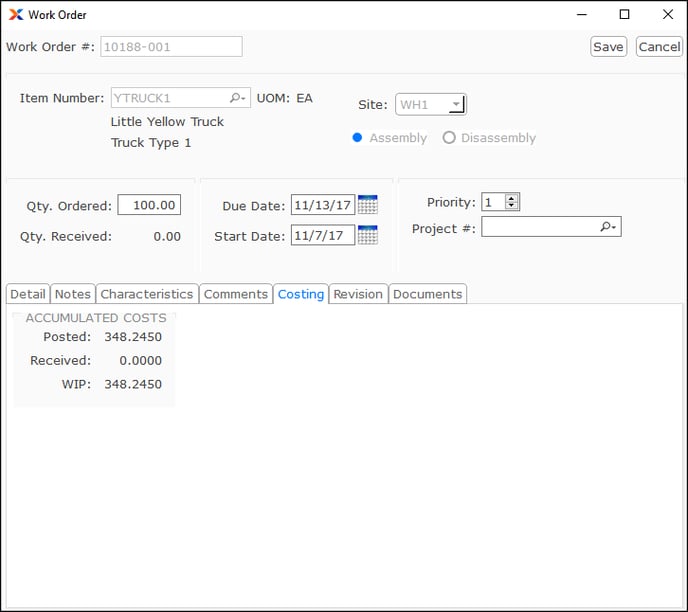Increase Priority with the up arrow
Viewport: 688px width, 612px height.
pos(512,198)
